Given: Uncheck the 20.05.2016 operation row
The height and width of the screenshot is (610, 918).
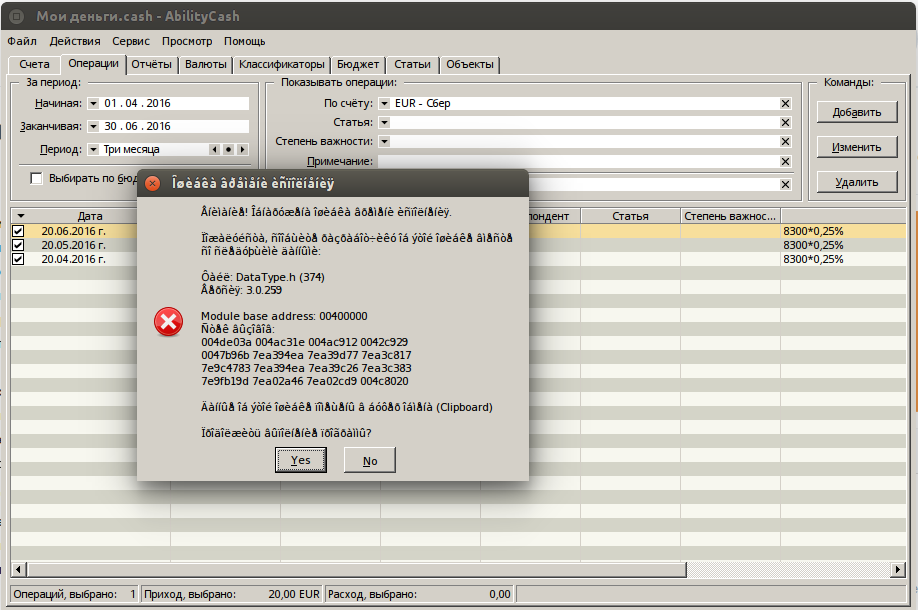Looking at the screenshot, I should tap(18, 245).
